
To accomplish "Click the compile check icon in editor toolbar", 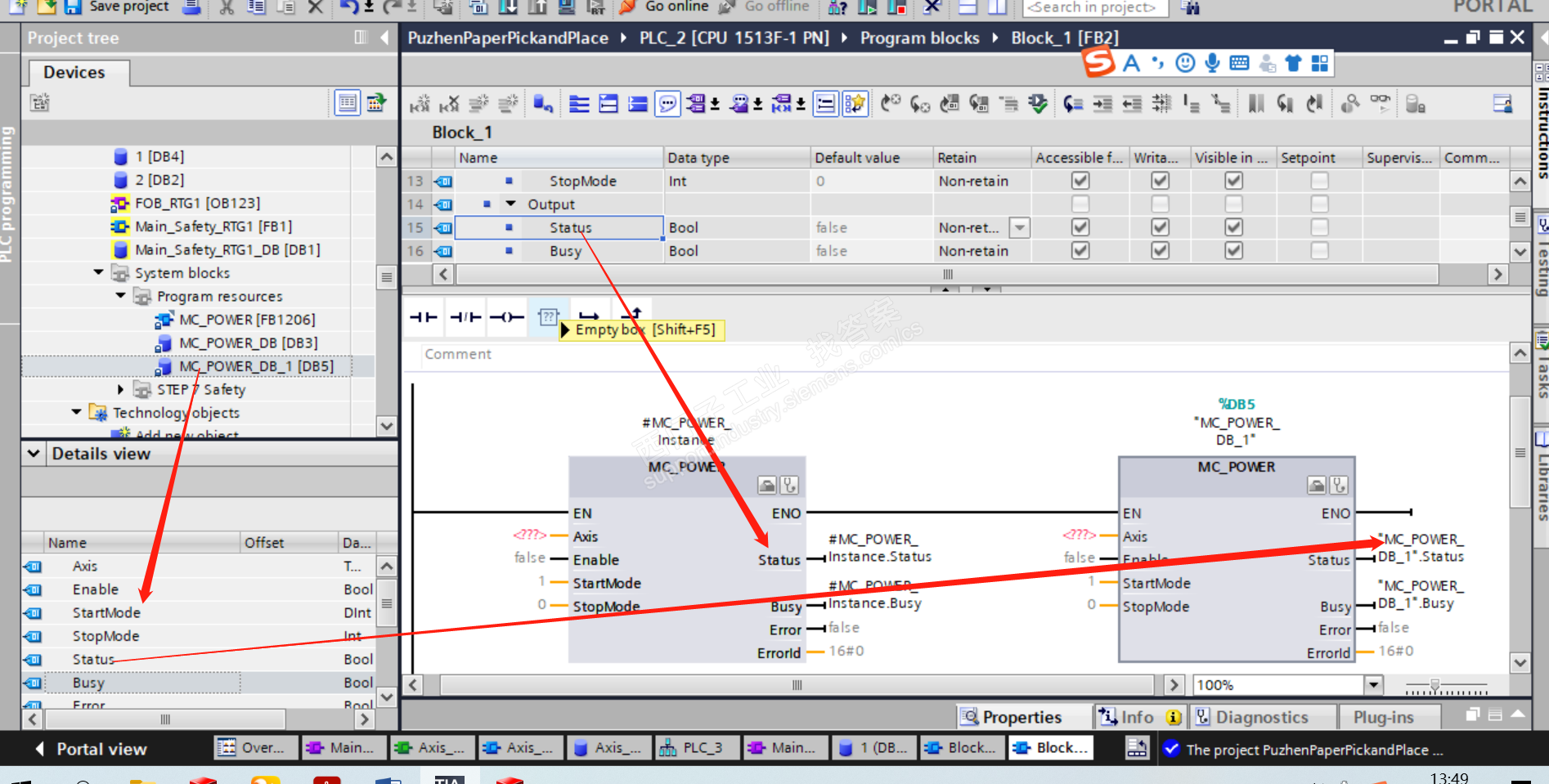I will coord(1038,104).
